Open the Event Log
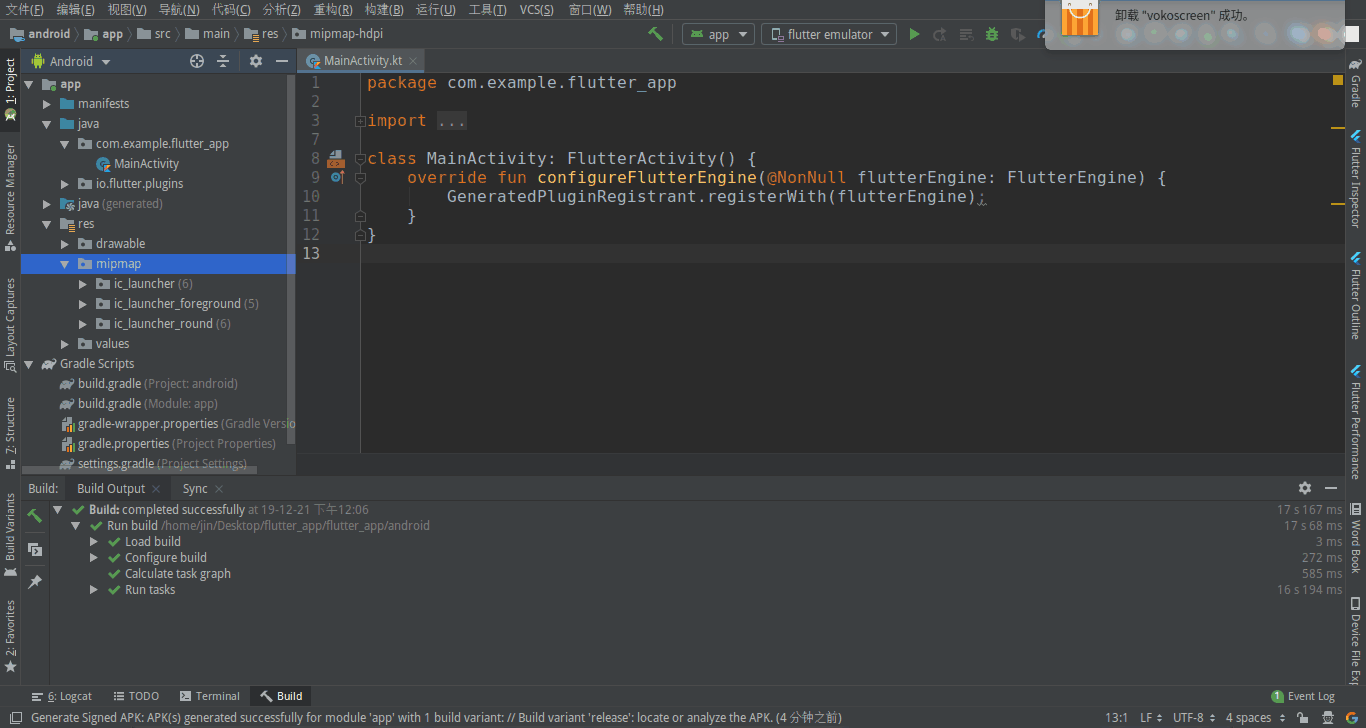 (x=1303, y=696)
